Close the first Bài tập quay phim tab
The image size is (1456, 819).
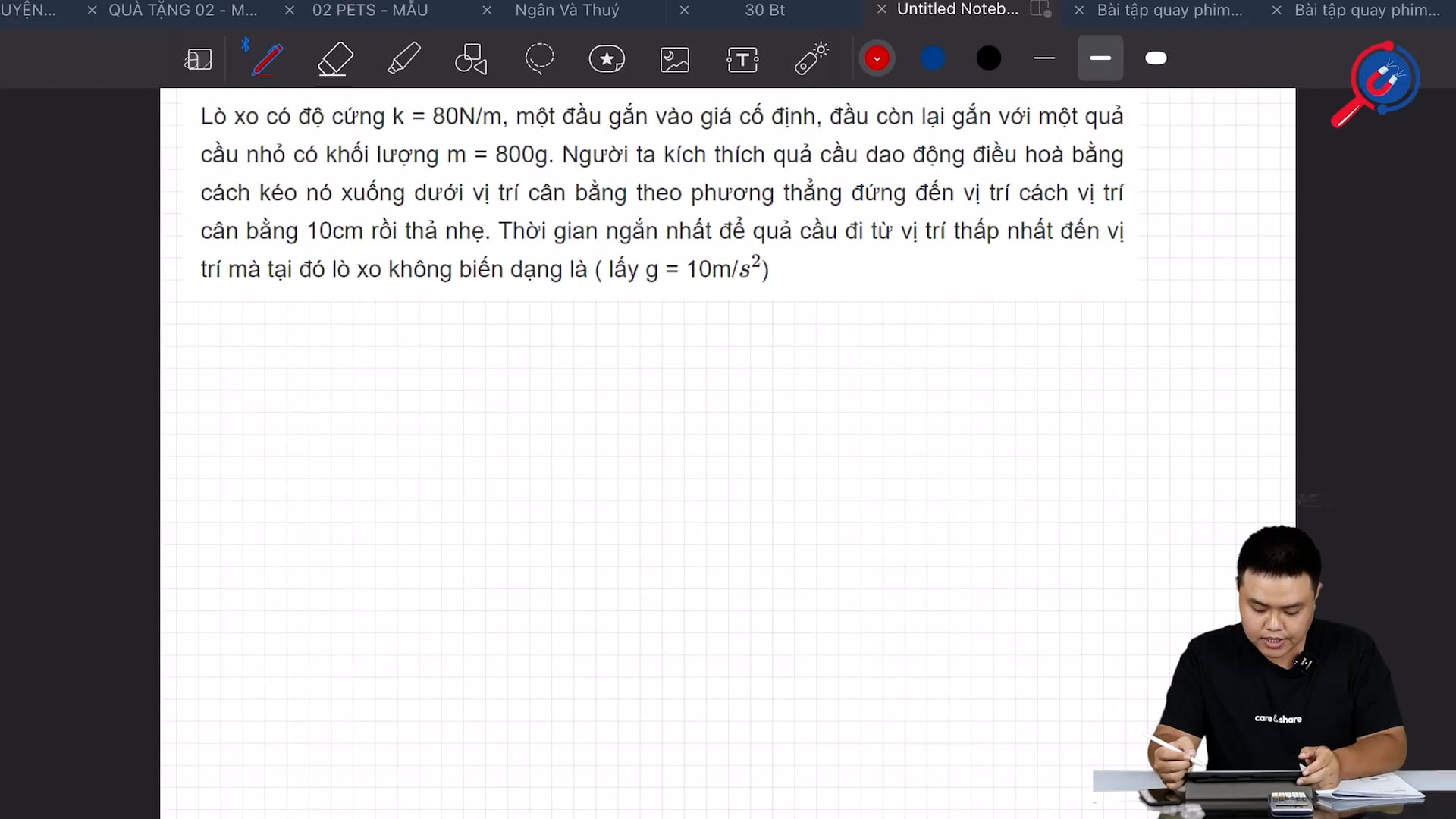pos(1079,10)
